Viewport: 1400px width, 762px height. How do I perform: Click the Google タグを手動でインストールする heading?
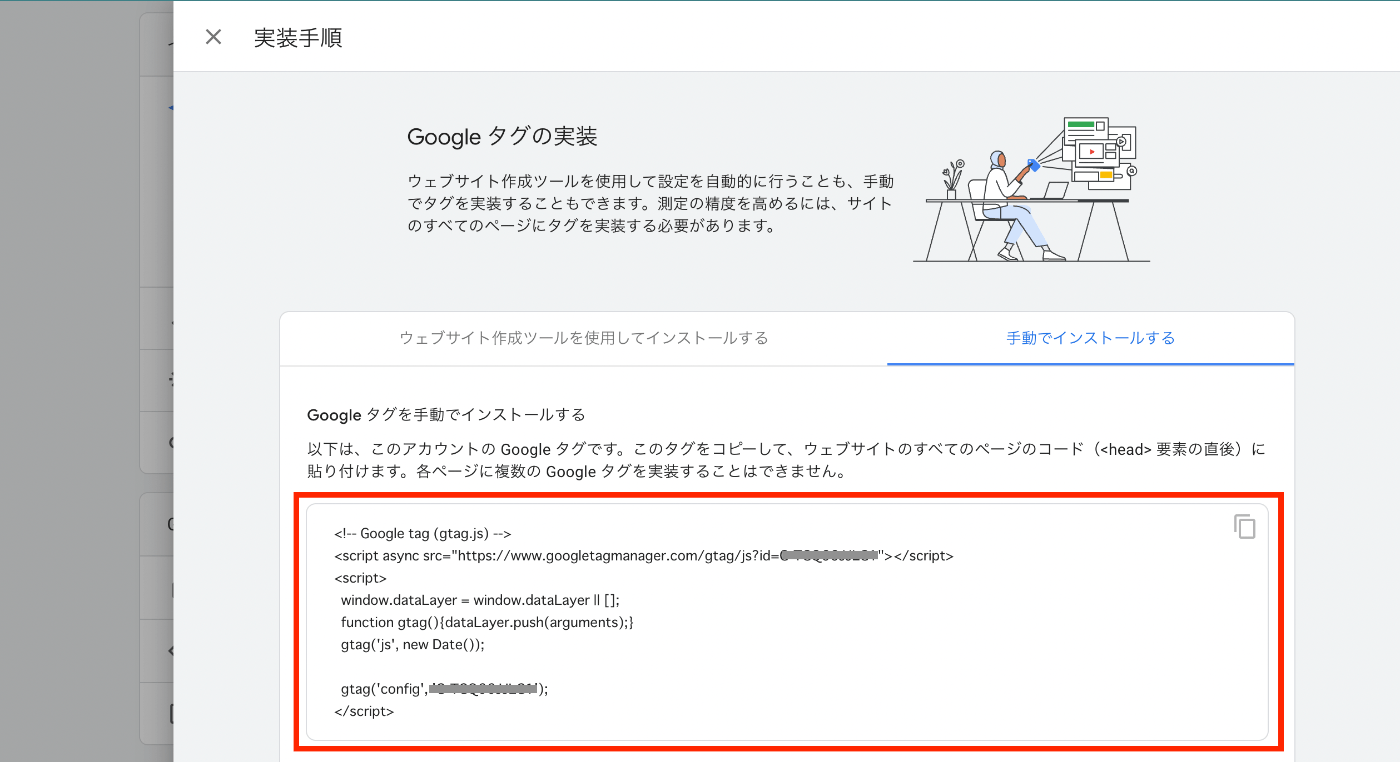(x=446, y=414)
